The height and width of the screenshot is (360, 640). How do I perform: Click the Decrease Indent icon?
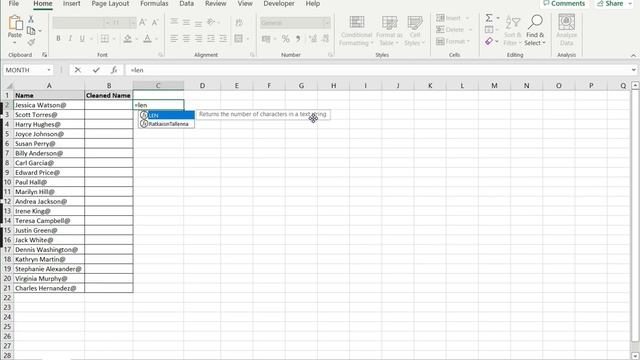click(x=211, y=38)
